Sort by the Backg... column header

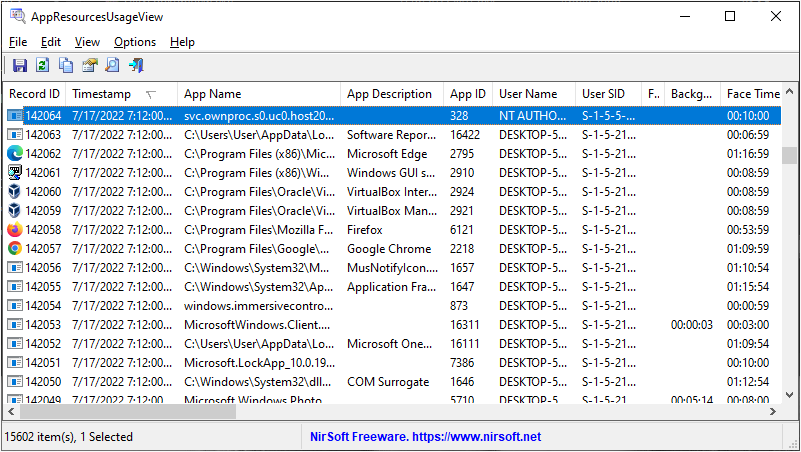pyautogui.click(x=692, y=94)
